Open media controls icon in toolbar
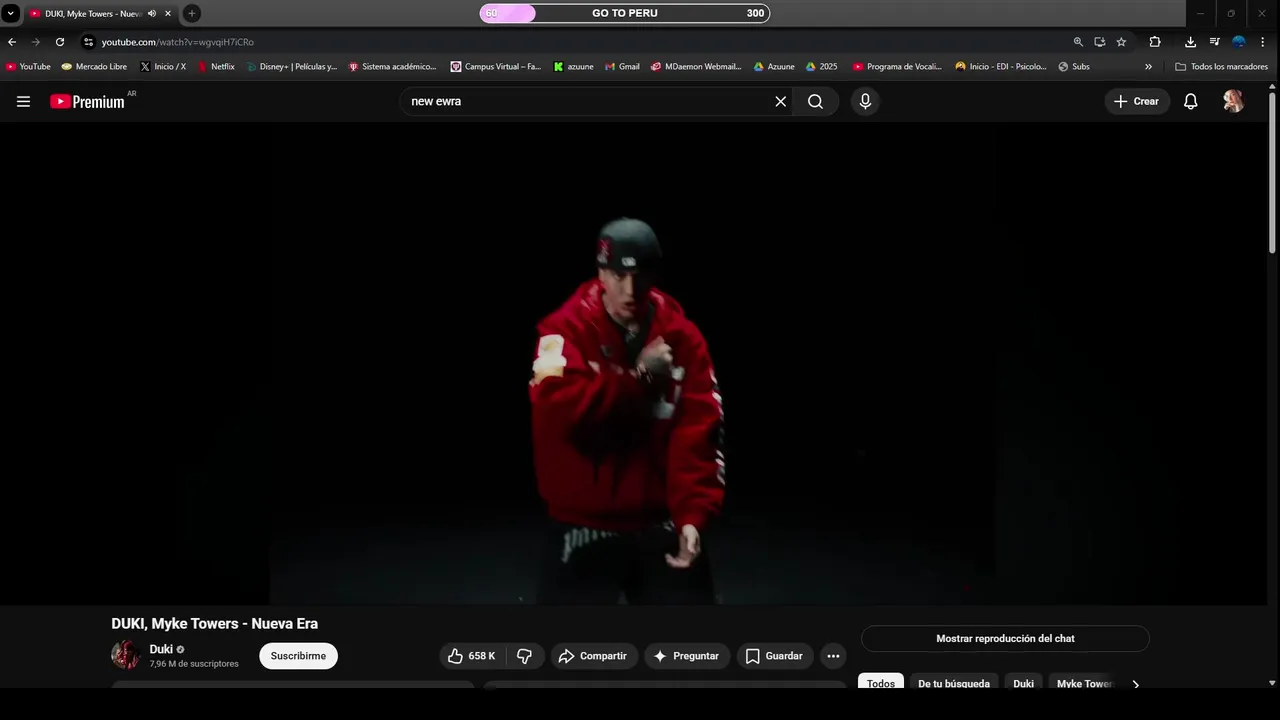This screenshot has width=1280, height=720. point(1214,42)
